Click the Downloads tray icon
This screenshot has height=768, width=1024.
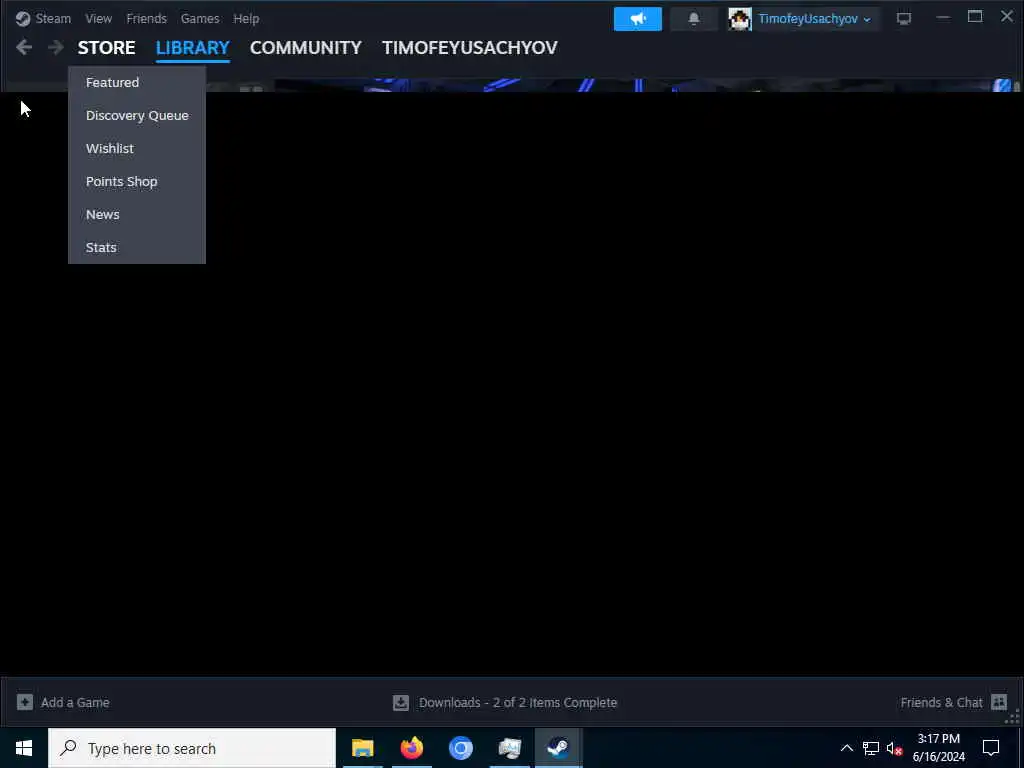(x=401, y=703)
